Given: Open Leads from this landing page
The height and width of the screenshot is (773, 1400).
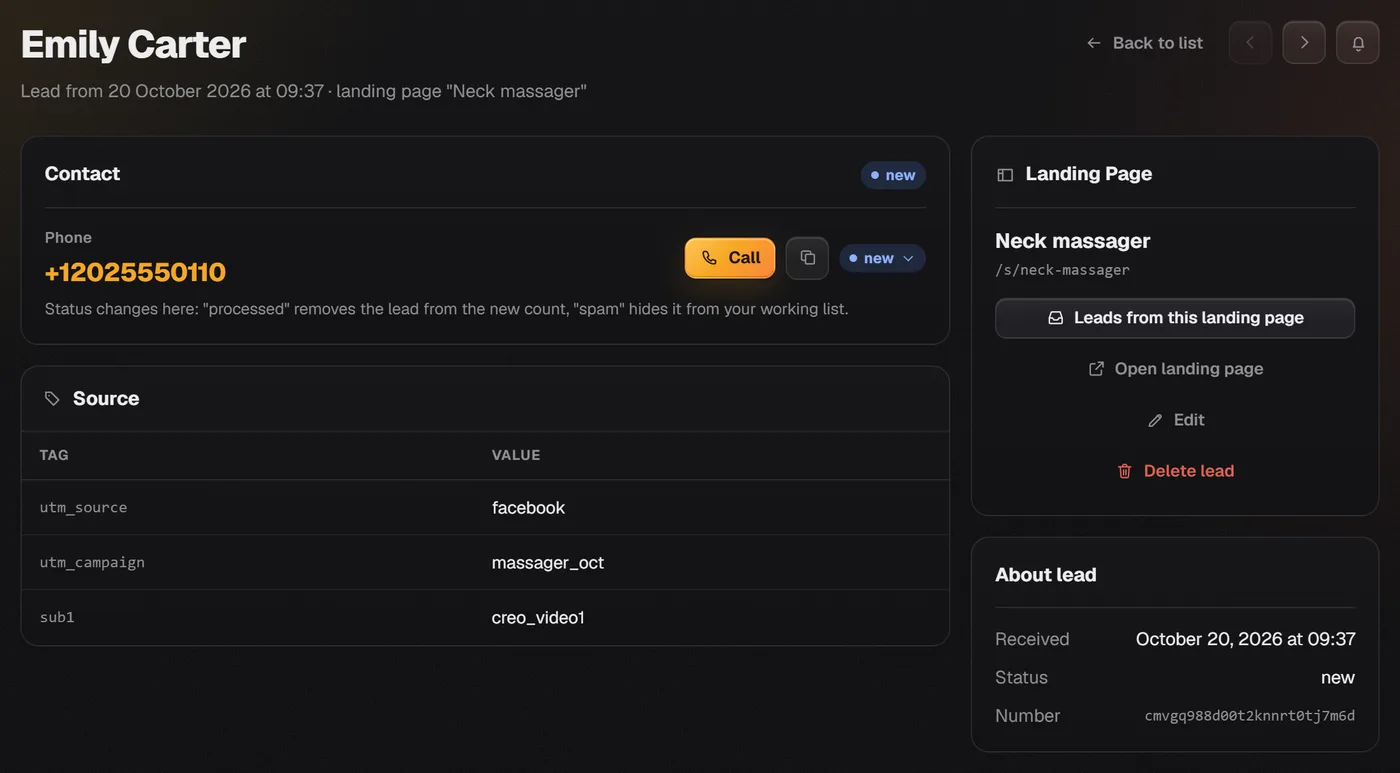Looking at the screenshot, I should [x=1175, y=318].
